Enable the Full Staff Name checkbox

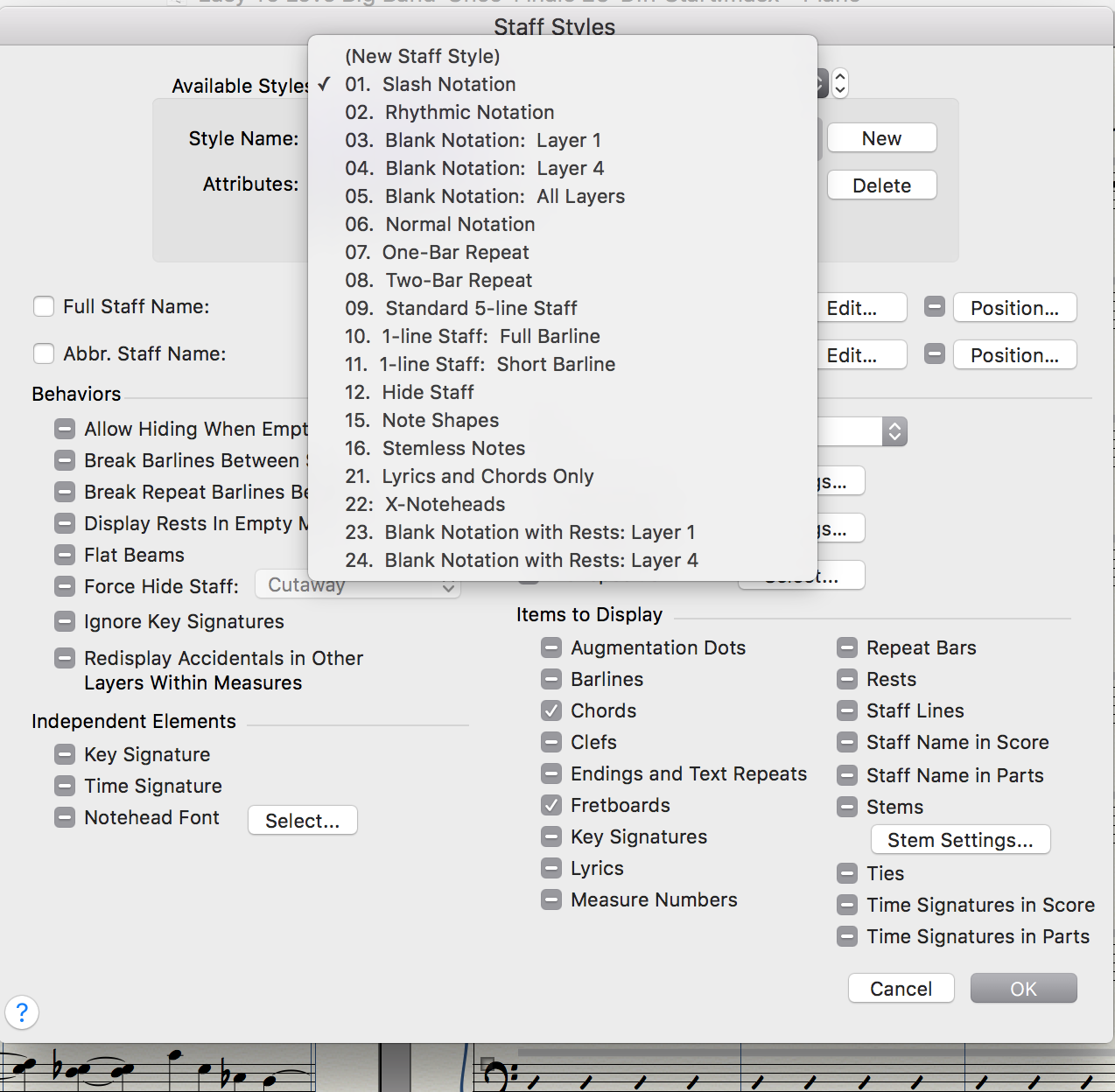tap(44, 306)
